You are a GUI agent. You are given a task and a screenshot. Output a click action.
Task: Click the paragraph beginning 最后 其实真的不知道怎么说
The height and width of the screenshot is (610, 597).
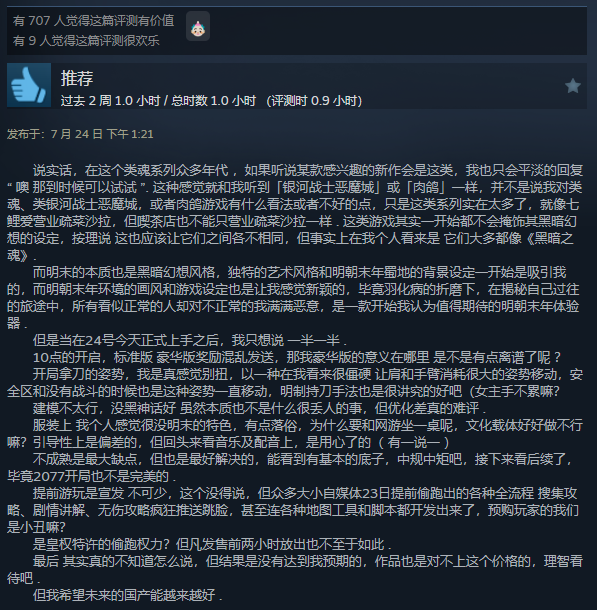[x=295, y=570]
